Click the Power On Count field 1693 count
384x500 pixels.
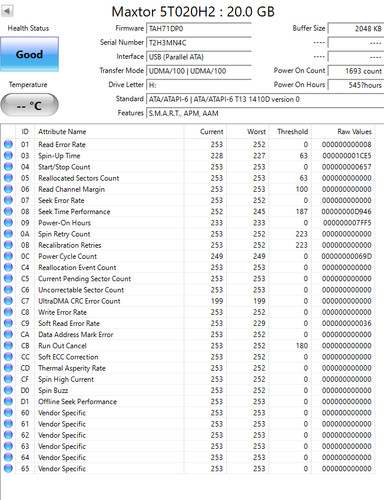(x=356, y=71)
